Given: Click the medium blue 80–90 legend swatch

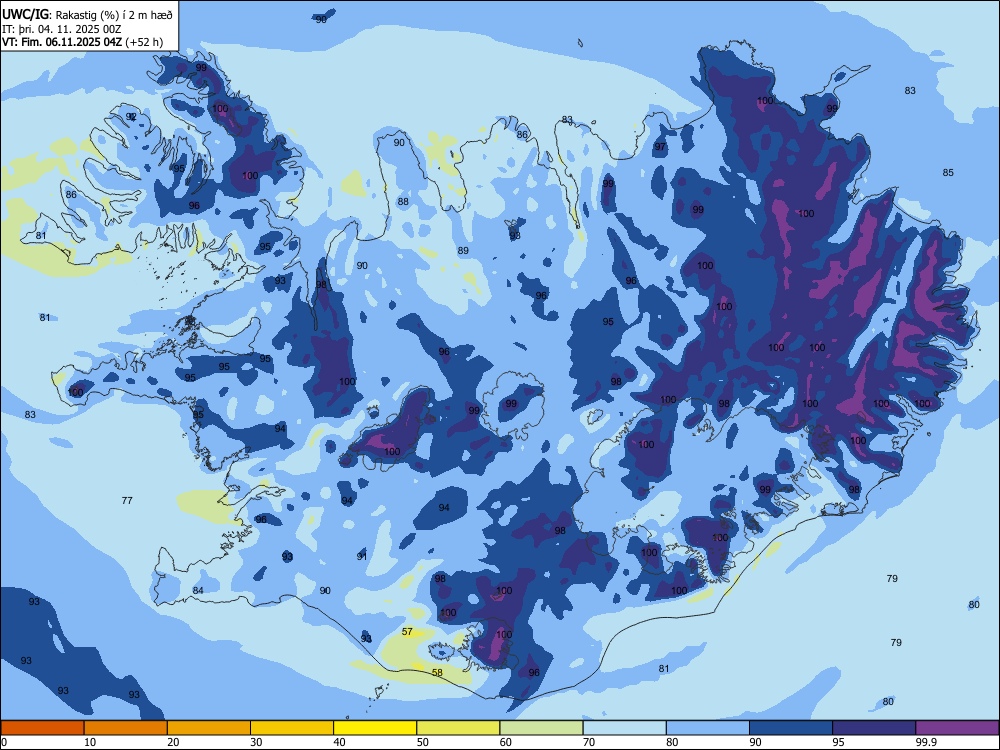Looking at the screenshot, I should click(x=708, y=728).
